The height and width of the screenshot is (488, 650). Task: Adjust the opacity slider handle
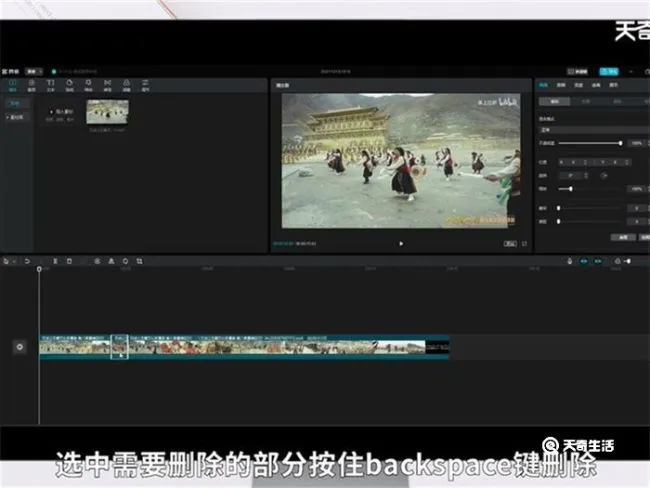(620, 143)
